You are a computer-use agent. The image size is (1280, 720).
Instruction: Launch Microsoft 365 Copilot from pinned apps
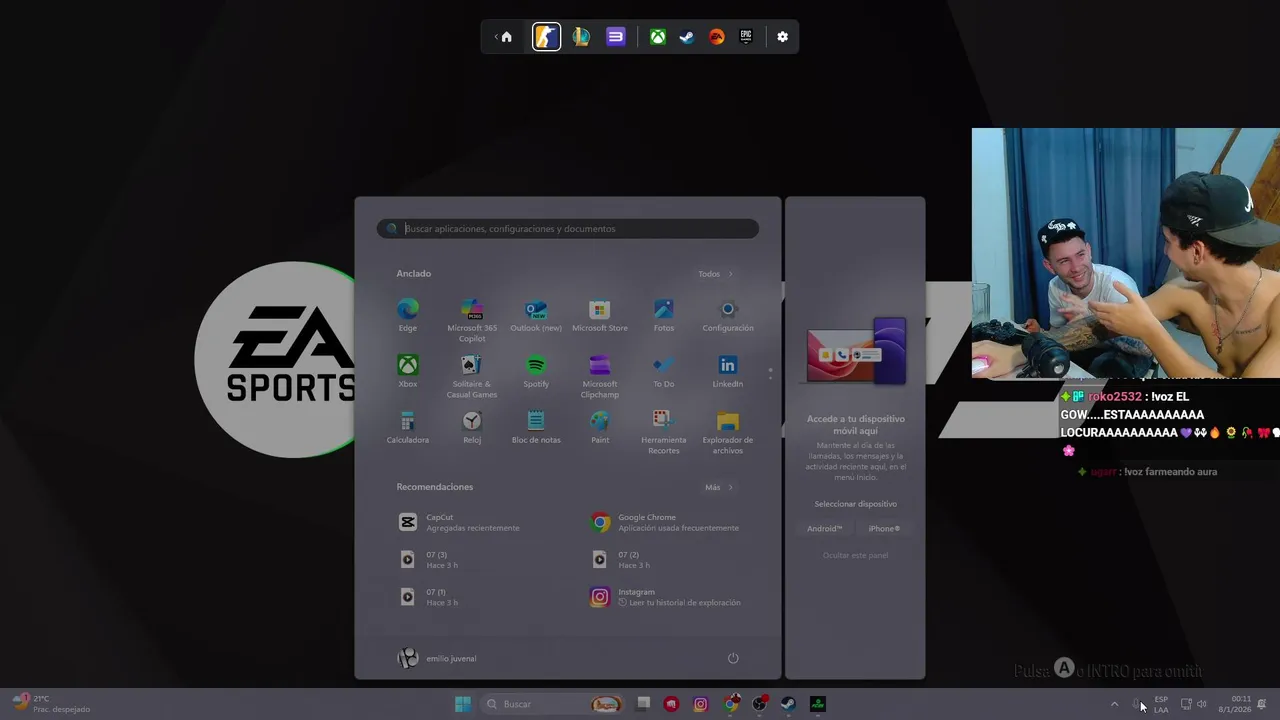[x=472, y=320]
